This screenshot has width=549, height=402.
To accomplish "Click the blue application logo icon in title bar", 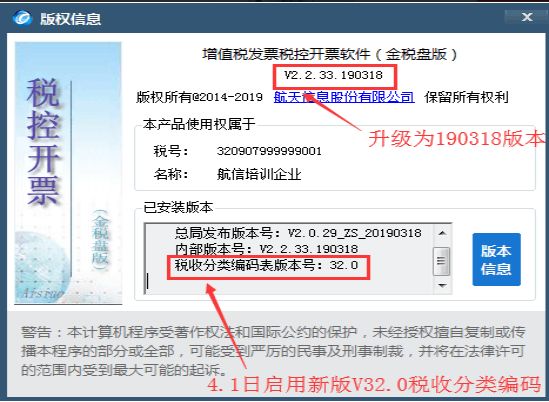I will pyautogui.click(x=22, y=18).
